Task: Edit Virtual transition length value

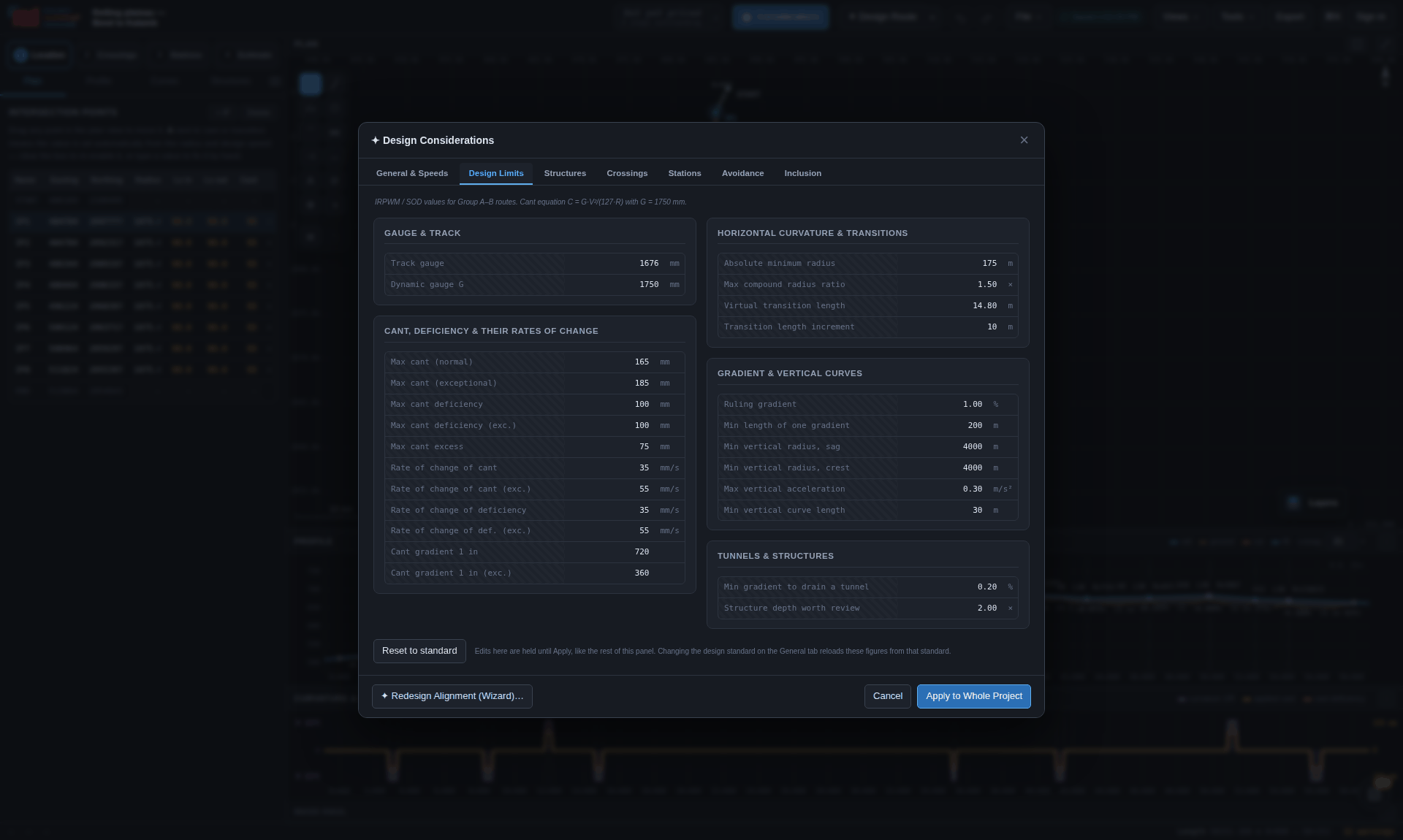Action: click(x=950, y=306)
